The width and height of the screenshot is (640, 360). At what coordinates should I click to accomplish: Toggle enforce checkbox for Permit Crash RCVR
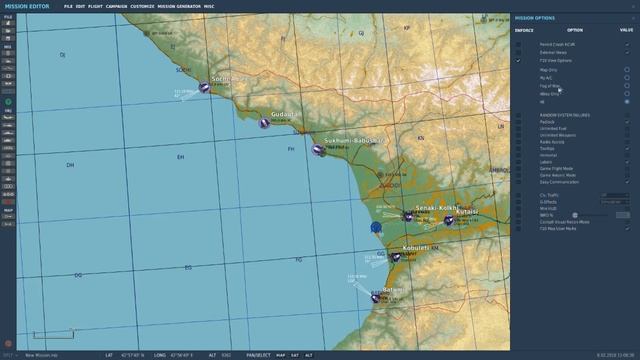click(518, 44)
